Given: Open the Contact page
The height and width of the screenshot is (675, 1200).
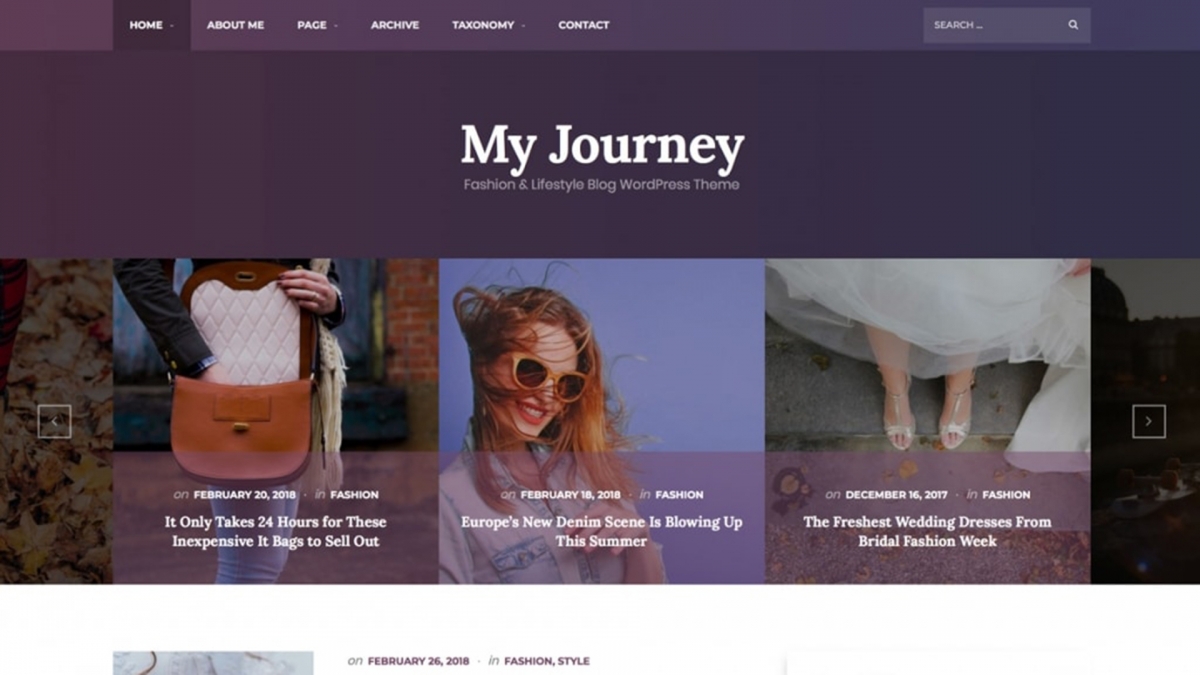Looking at the screenshot, I should [583, 25].
